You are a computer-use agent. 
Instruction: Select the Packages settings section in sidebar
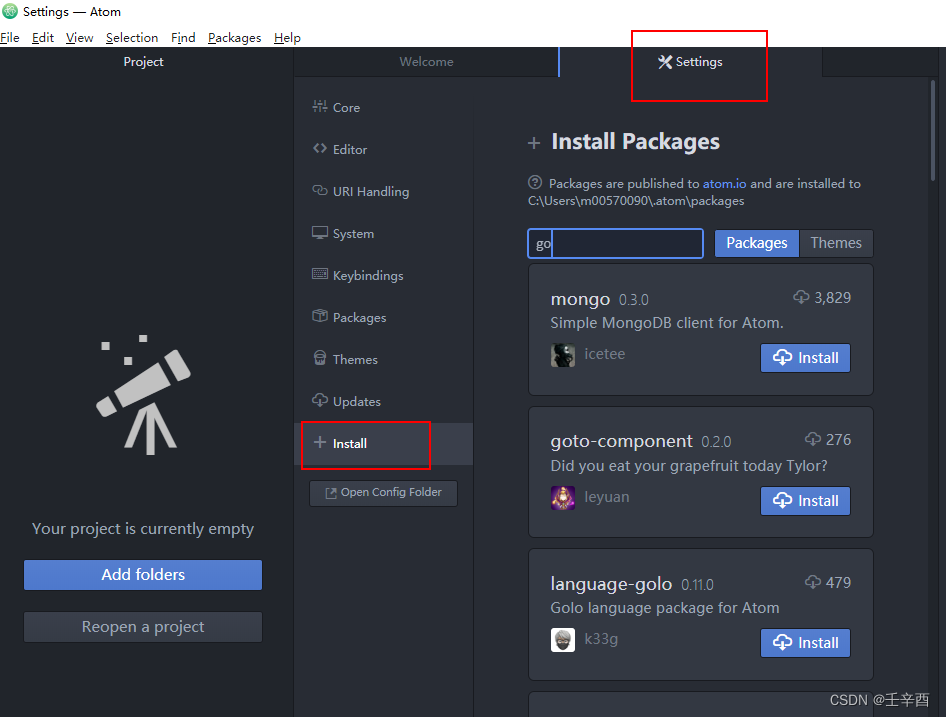click(358, 317)
